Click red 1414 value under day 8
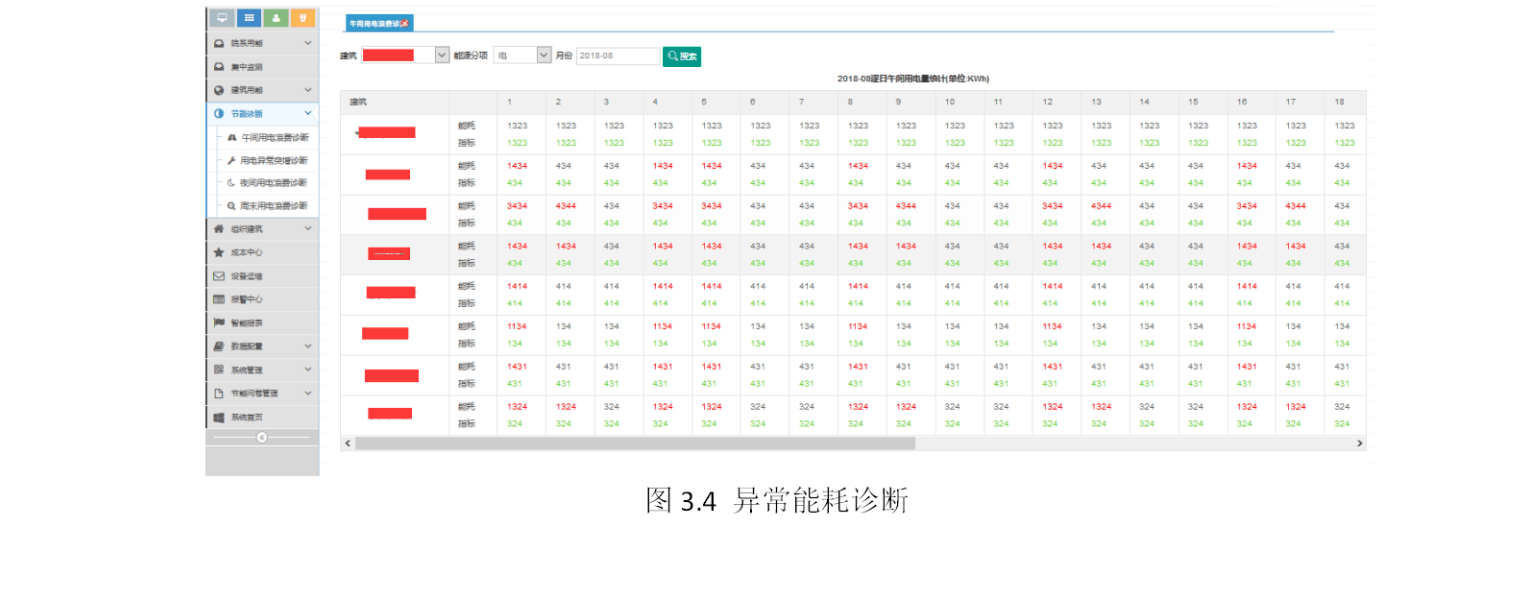Image resolution: width=1530 pixels, height=600 pixels. tap(858, 286)
